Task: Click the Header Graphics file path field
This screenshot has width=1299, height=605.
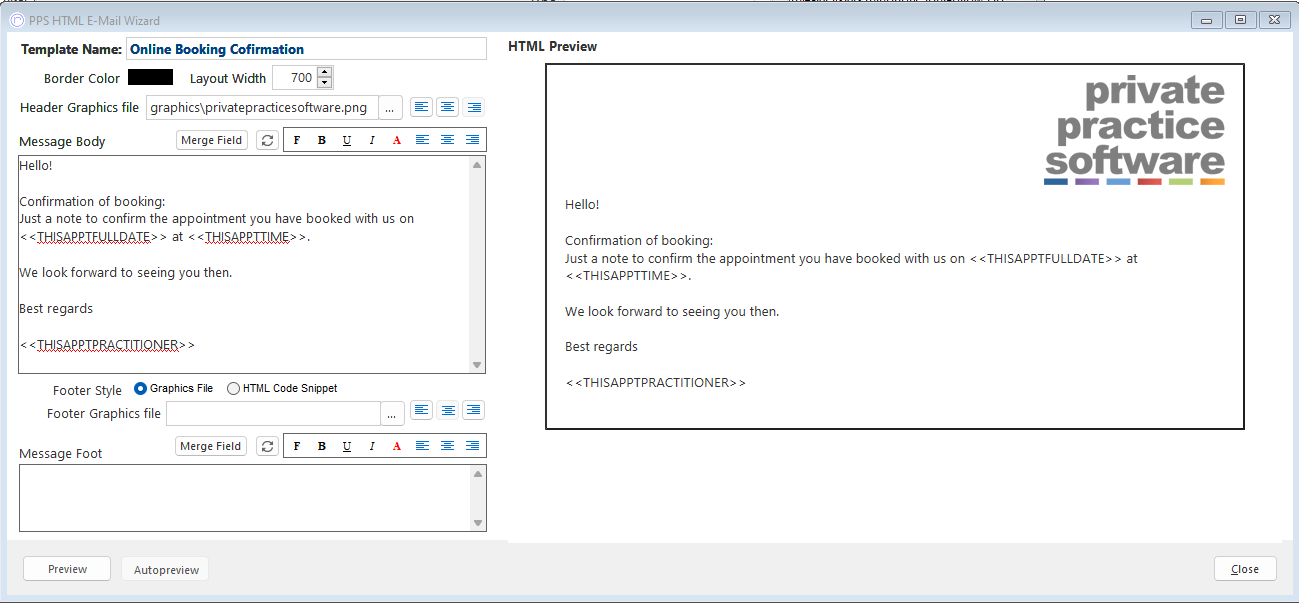Action: [x=263, y=108]
